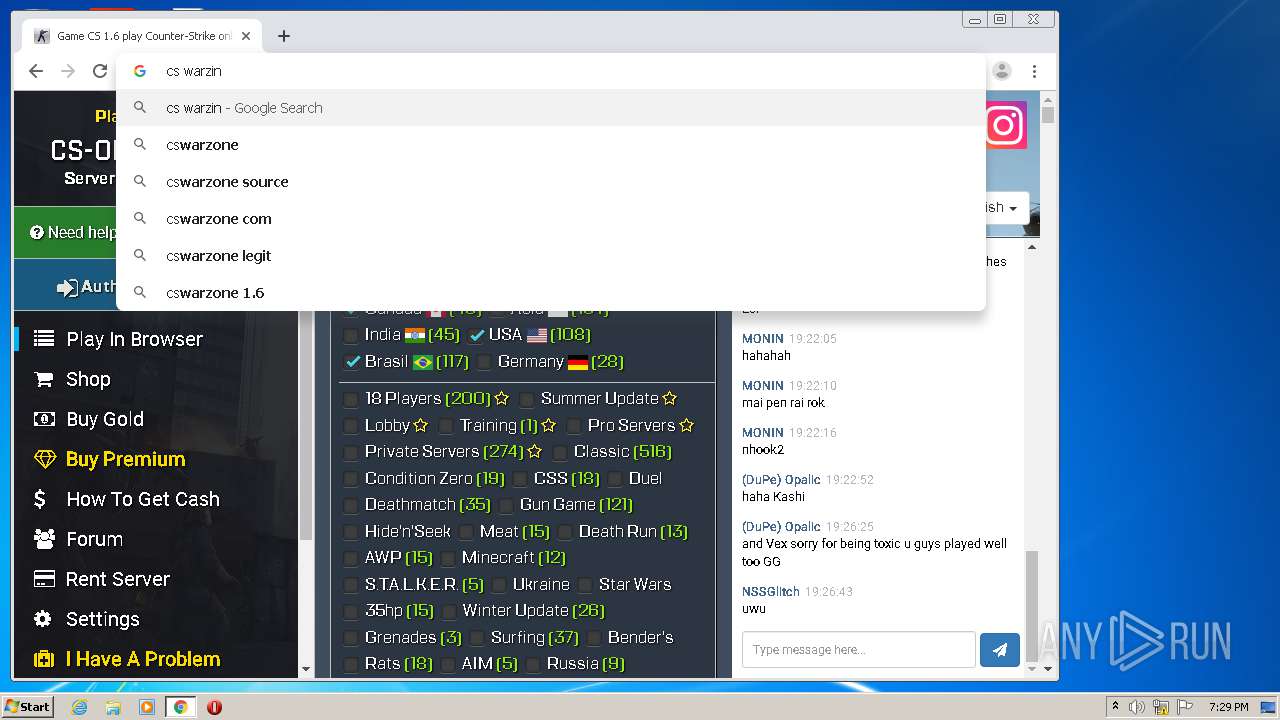This screenshot has height=720, width=1280.
Task: Pick the 'cswarzone 1.6' suggestion
Action: pos(551,293)
